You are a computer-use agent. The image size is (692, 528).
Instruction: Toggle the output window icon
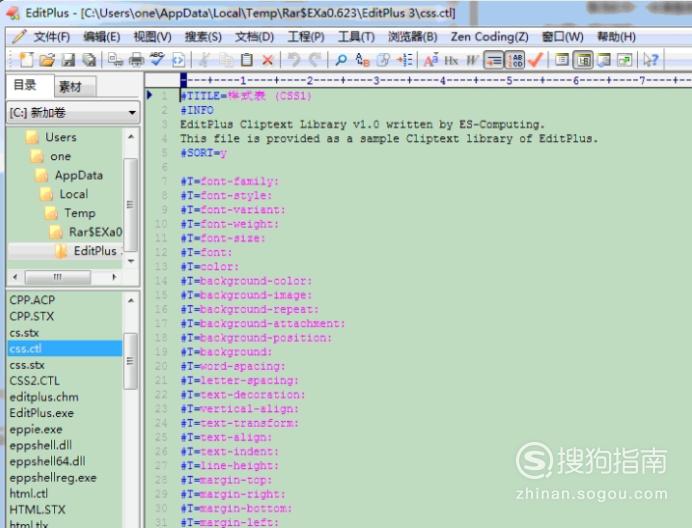[x=603, y=60]
